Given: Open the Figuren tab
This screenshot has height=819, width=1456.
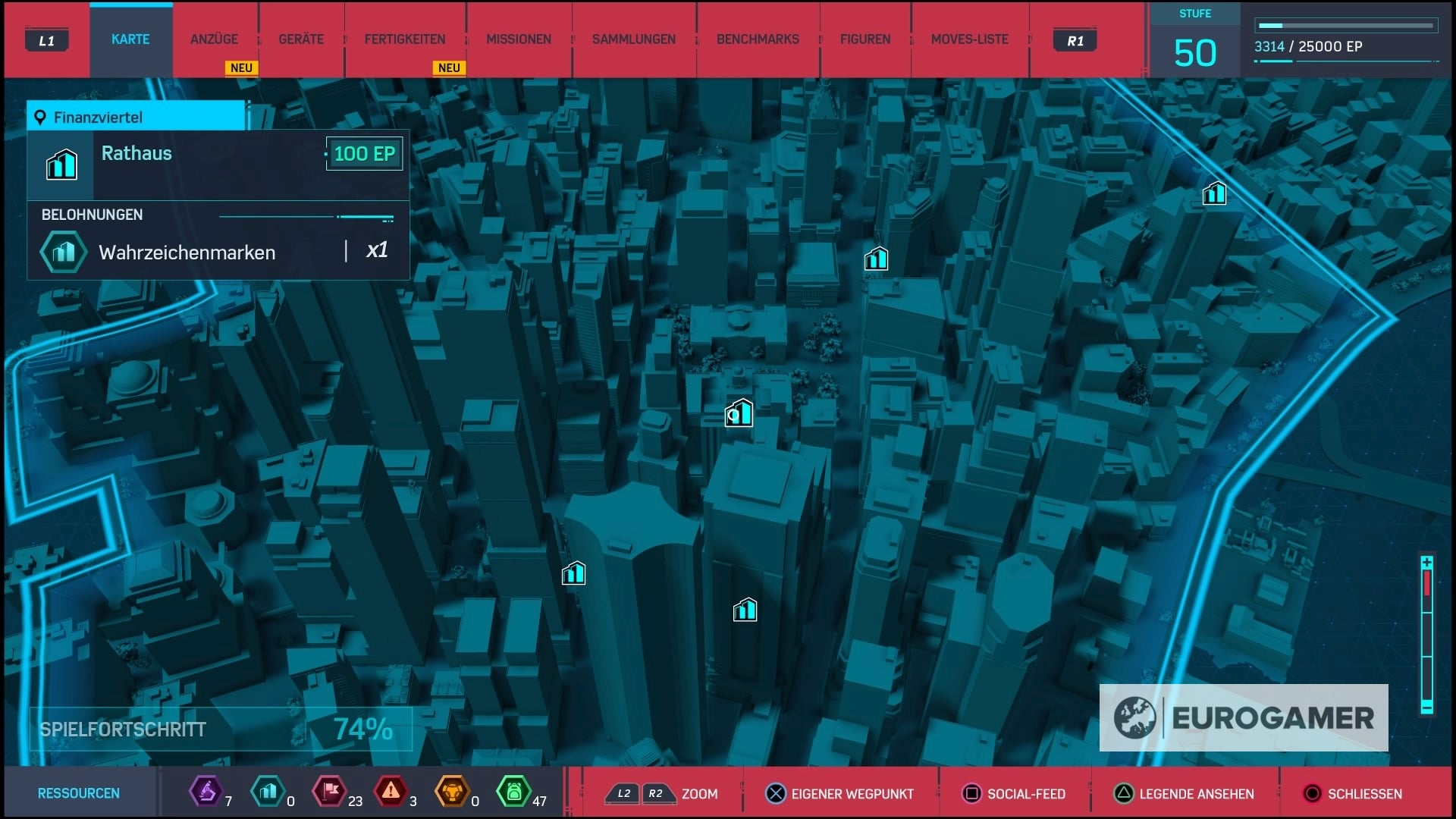Looking at the screenshot, I should coord(865,39).
